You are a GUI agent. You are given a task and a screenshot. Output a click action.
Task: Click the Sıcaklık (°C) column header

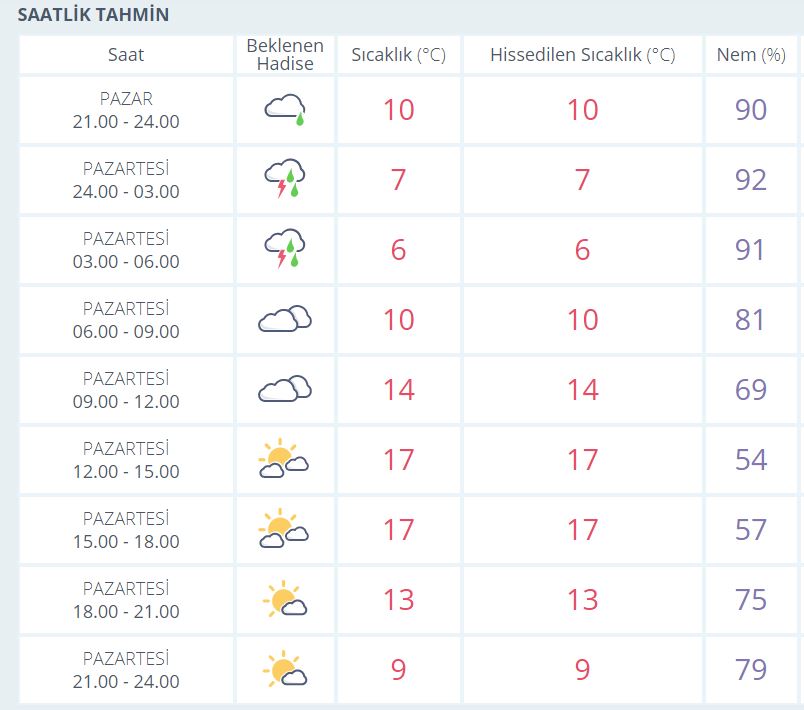(x=398, y=54)
